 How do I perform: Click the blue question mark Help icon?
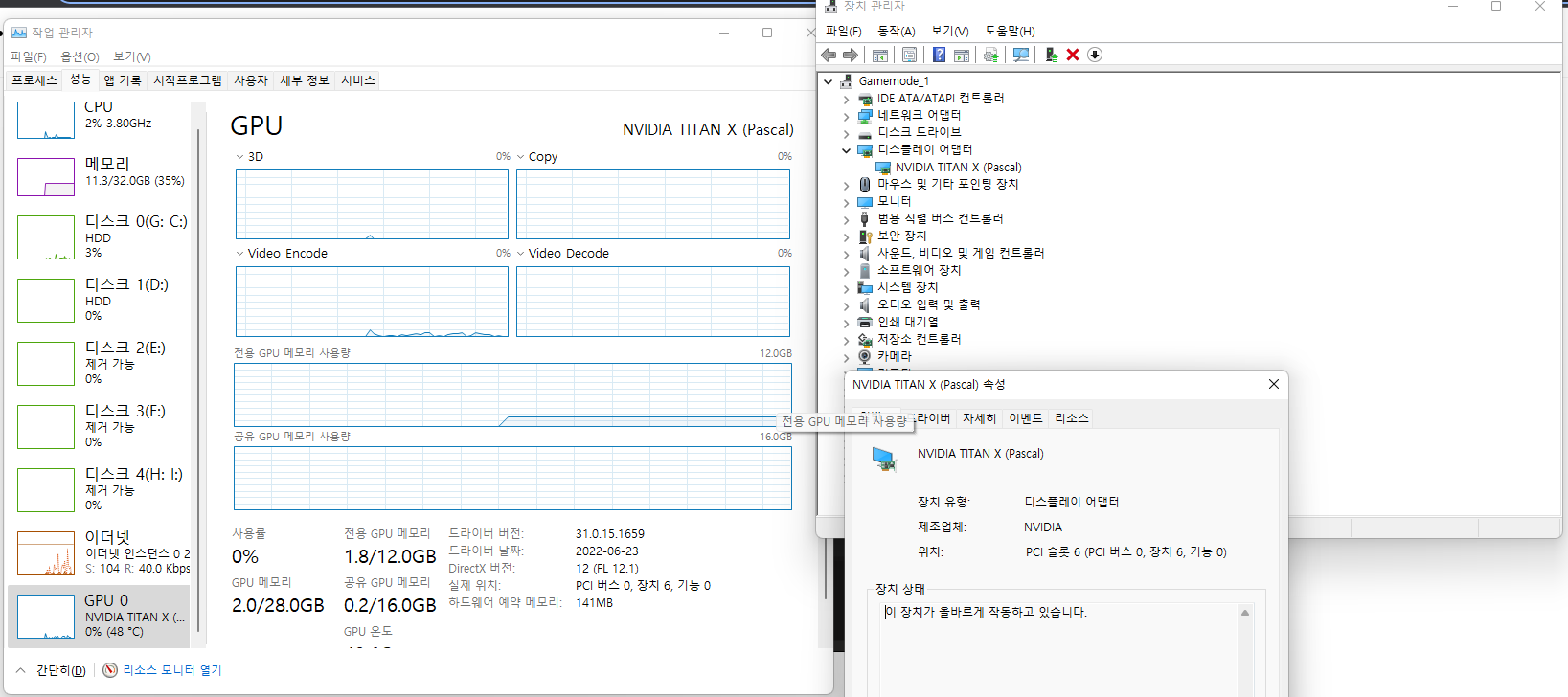pyautogui.click(x=940, y=55)
